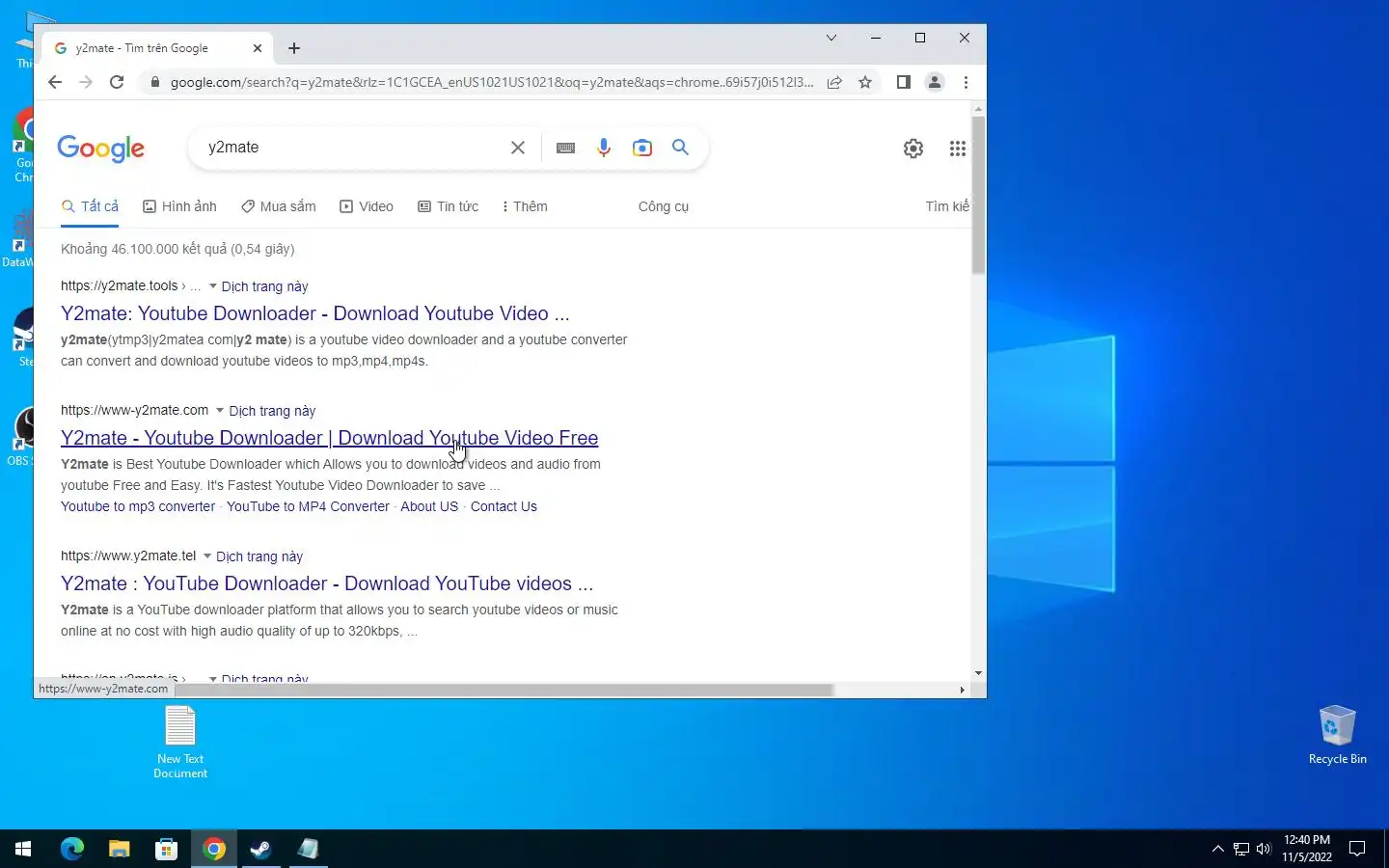The height and width of the screenshot is (868, 1389).
Task: Expand the dropdown arrow next to www.y2mate.tel URL
Action: point(207,556)
